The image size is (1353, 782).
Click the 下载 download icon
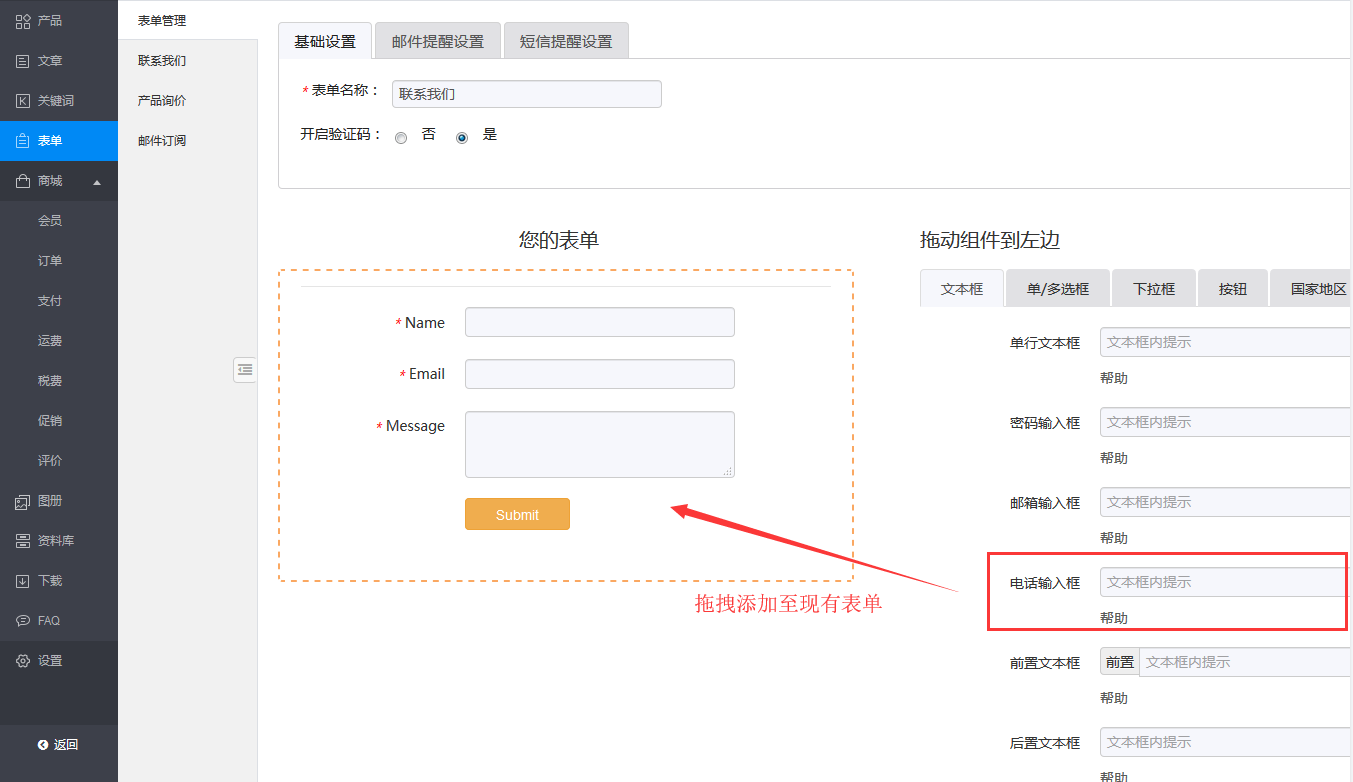(x=22, y=581)
